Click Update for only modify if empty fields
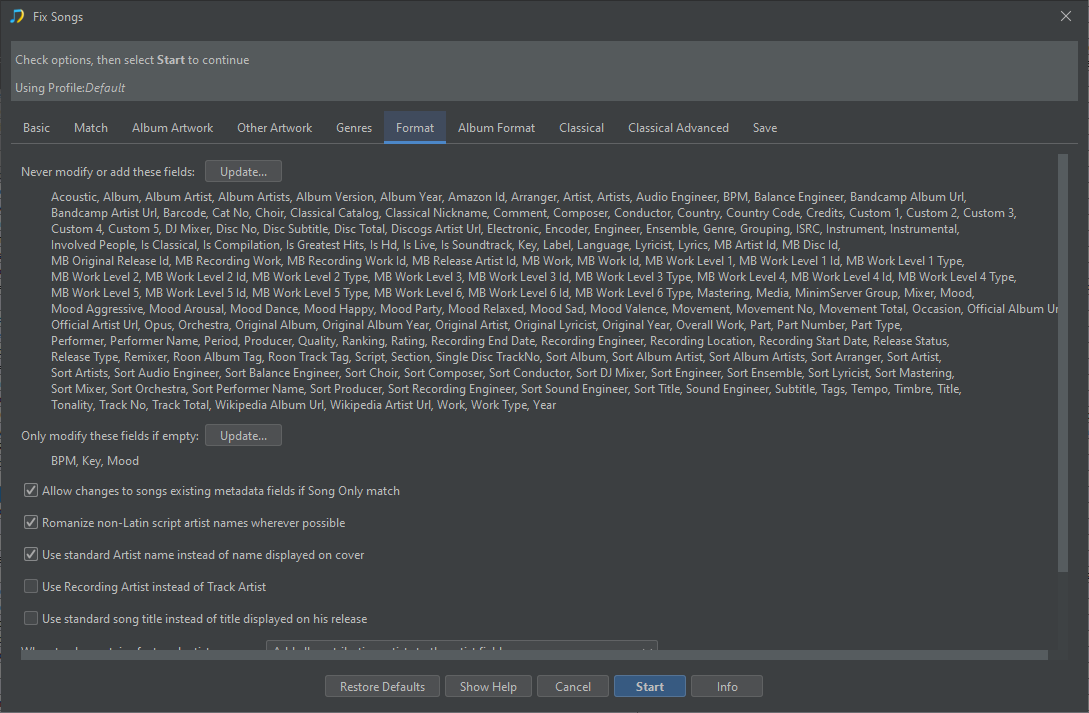The image size is (1089, 713). pyautogui.click(x=243, y=435)
